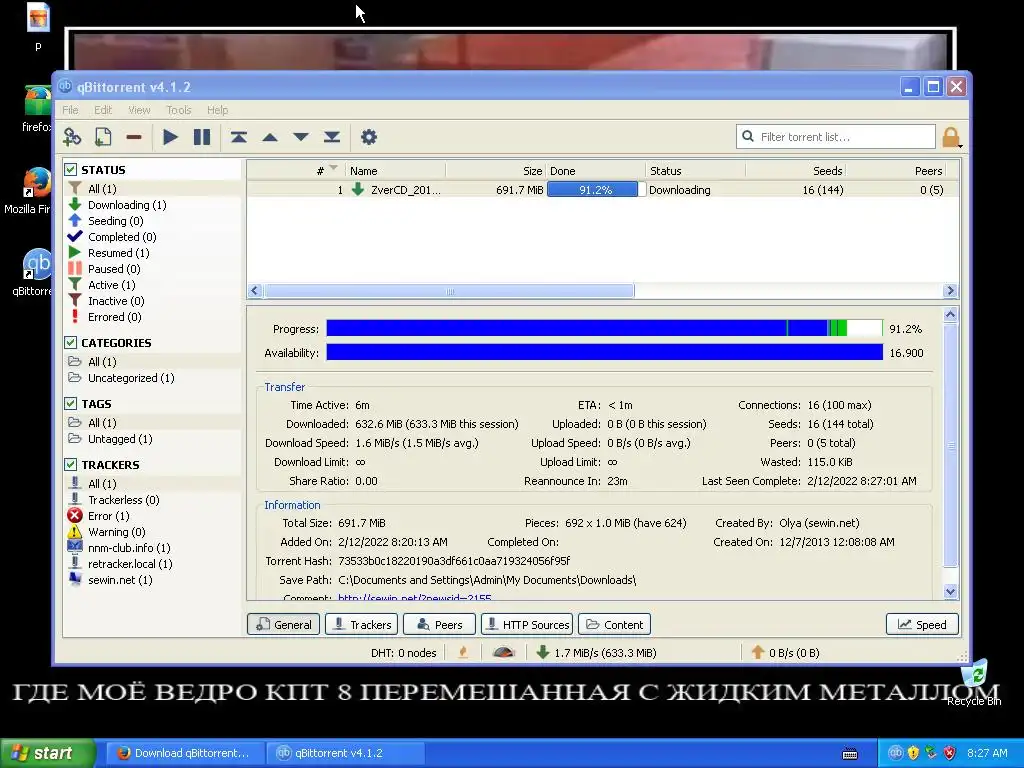Click the Move up queue arrow icon
Screen dimensions: 1024x768
[270, 137]
